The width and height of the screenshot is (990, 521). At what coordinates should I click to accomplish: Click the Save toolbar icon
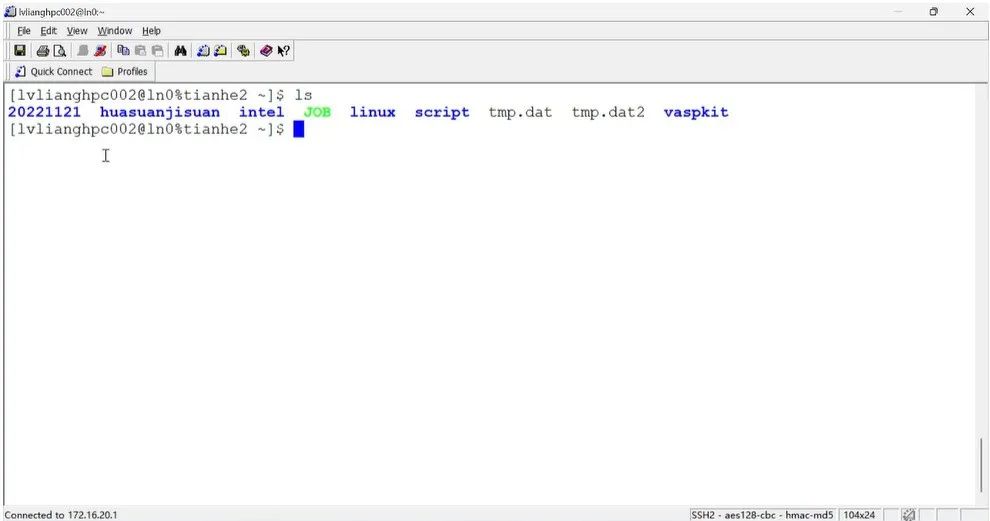(20, 51)
